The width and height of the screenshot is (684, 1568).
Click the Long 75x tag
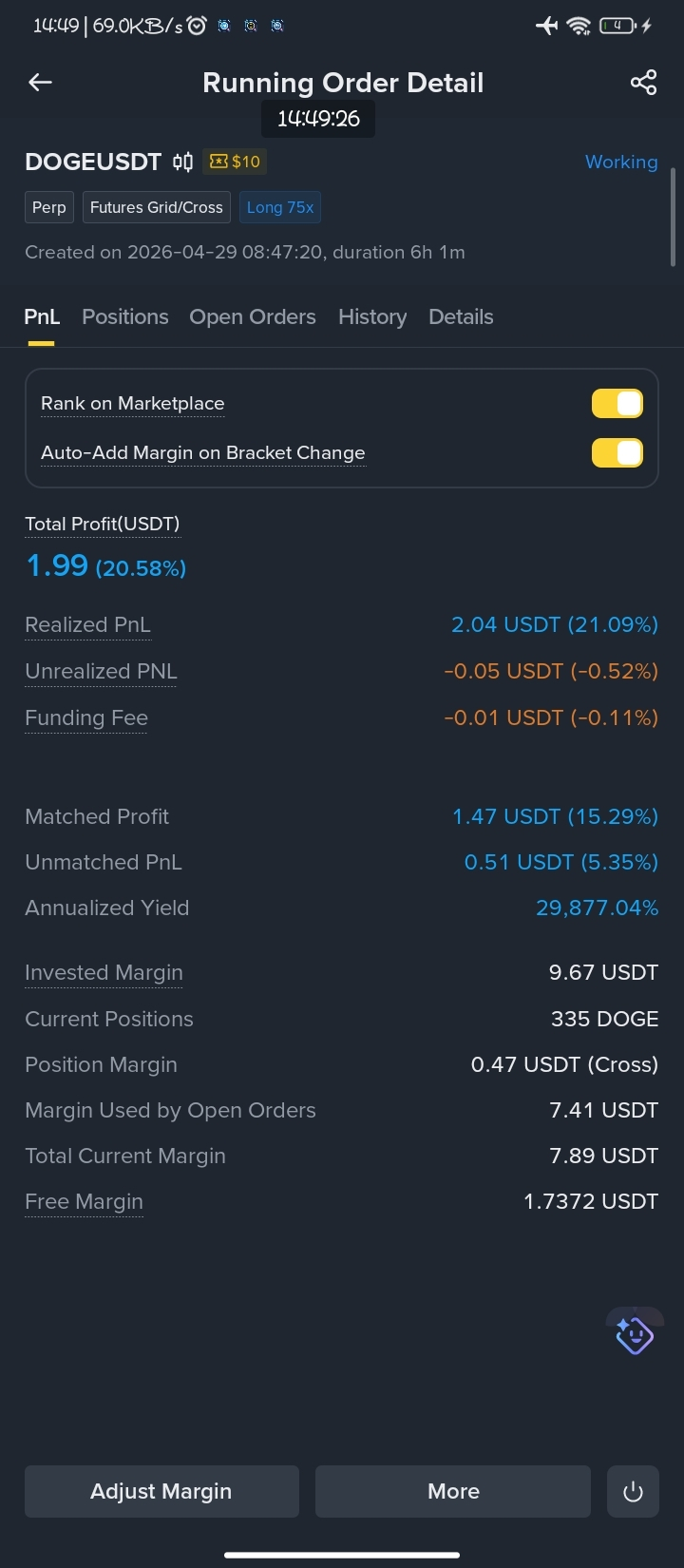click(x=280, y=207)
